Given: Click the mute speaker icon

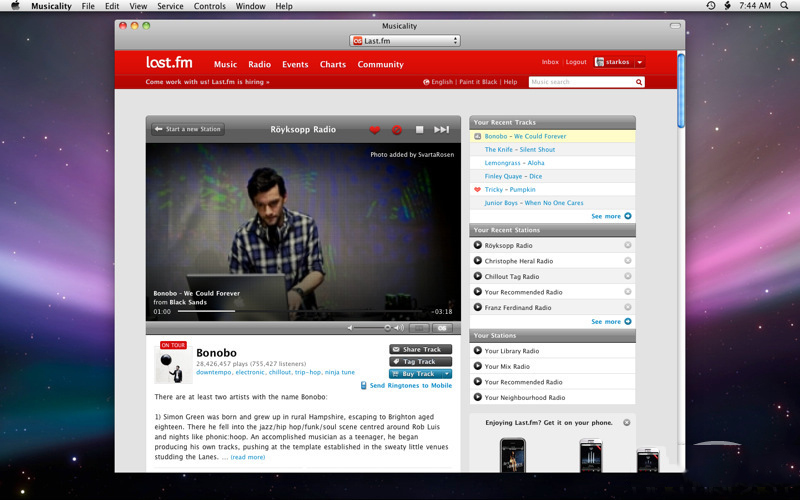Looking at the screenshot, I should point(349,328).
